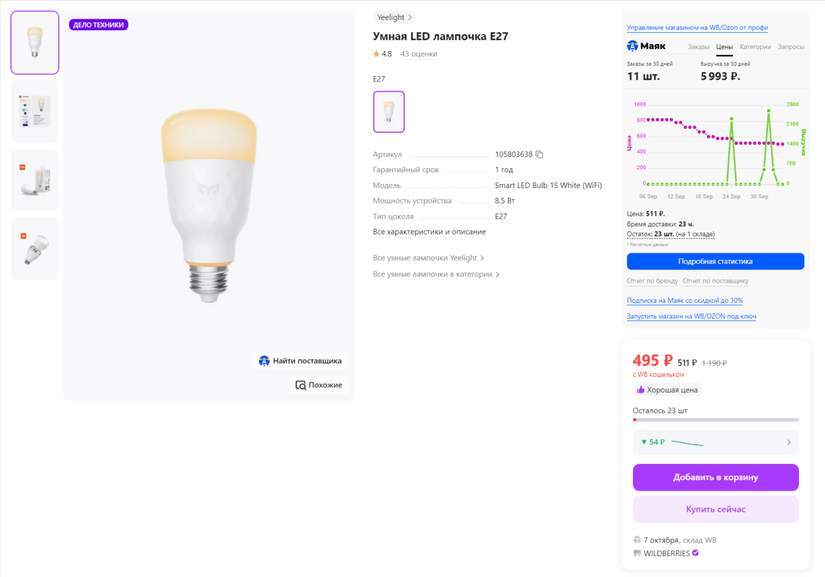825x577 pixels.
Task: Open the Запросы tab
Action: (791, 47)
